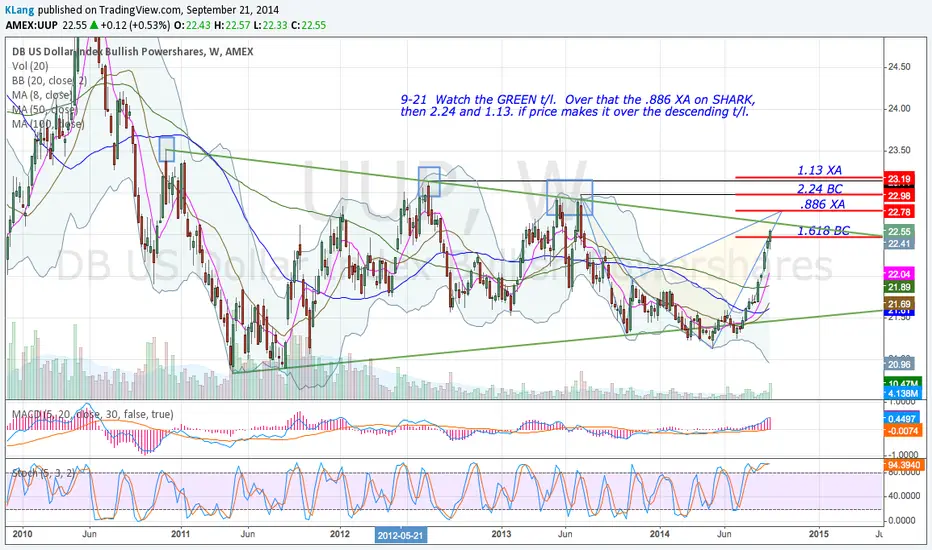Select the .886 XA level label

[822, 204]
